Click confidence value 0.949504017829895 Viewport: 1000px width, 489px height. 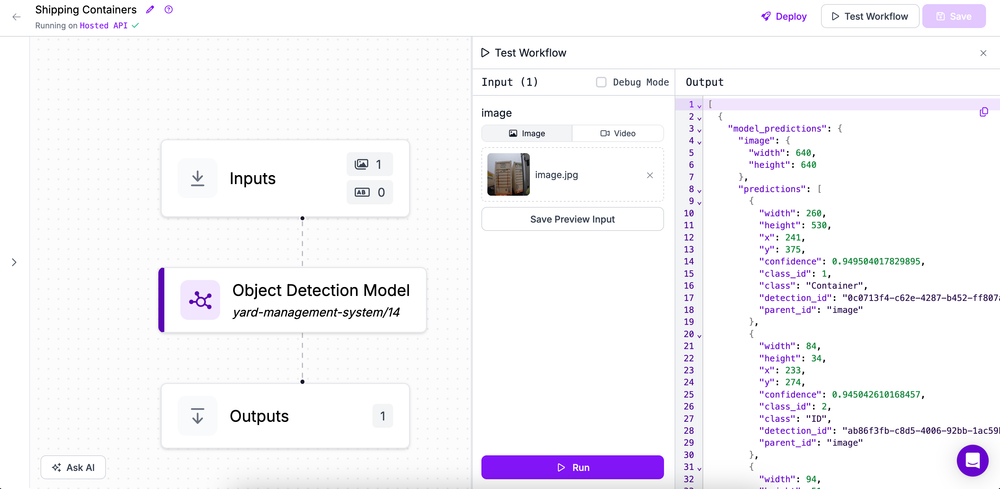coord(877,261)
